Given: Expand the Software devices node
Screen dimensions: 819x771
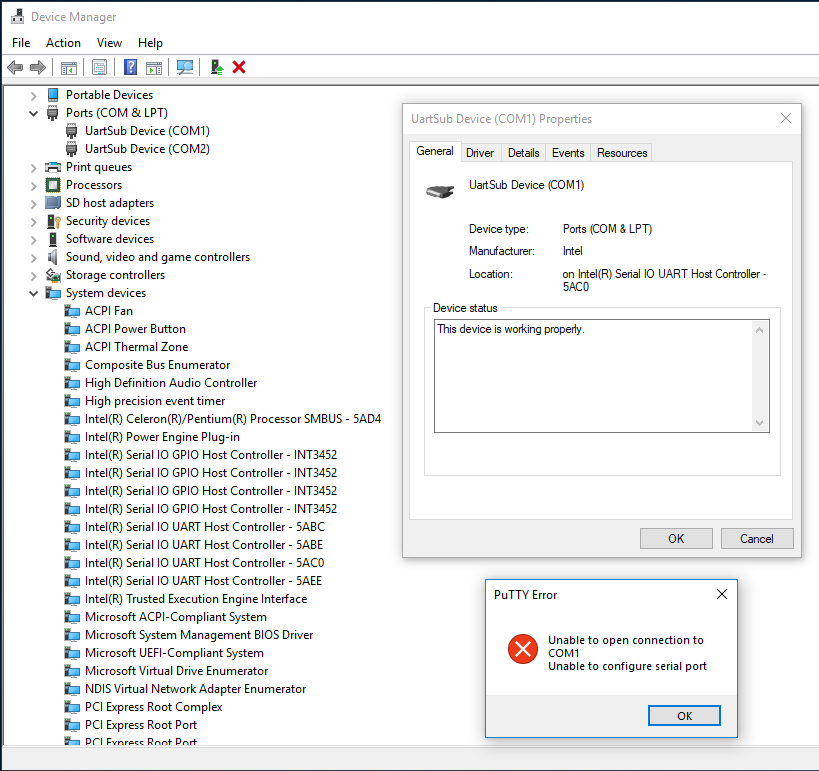Looking at the screenshot, I should click(33, 240).
